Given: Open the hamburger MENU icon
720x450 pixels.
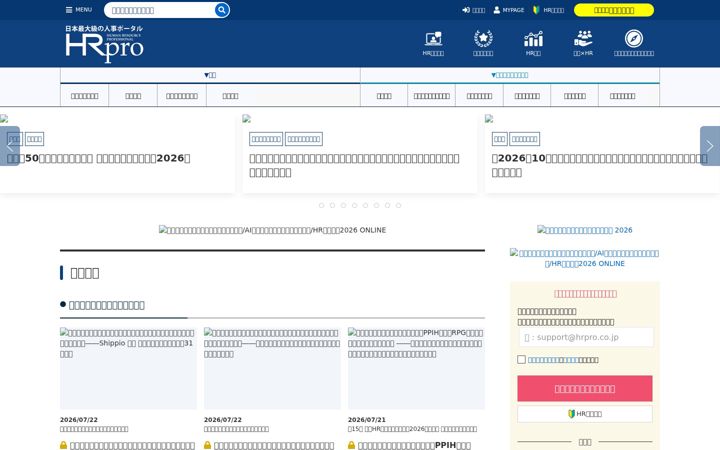Looking at the screenshot, I should [69, 10].
